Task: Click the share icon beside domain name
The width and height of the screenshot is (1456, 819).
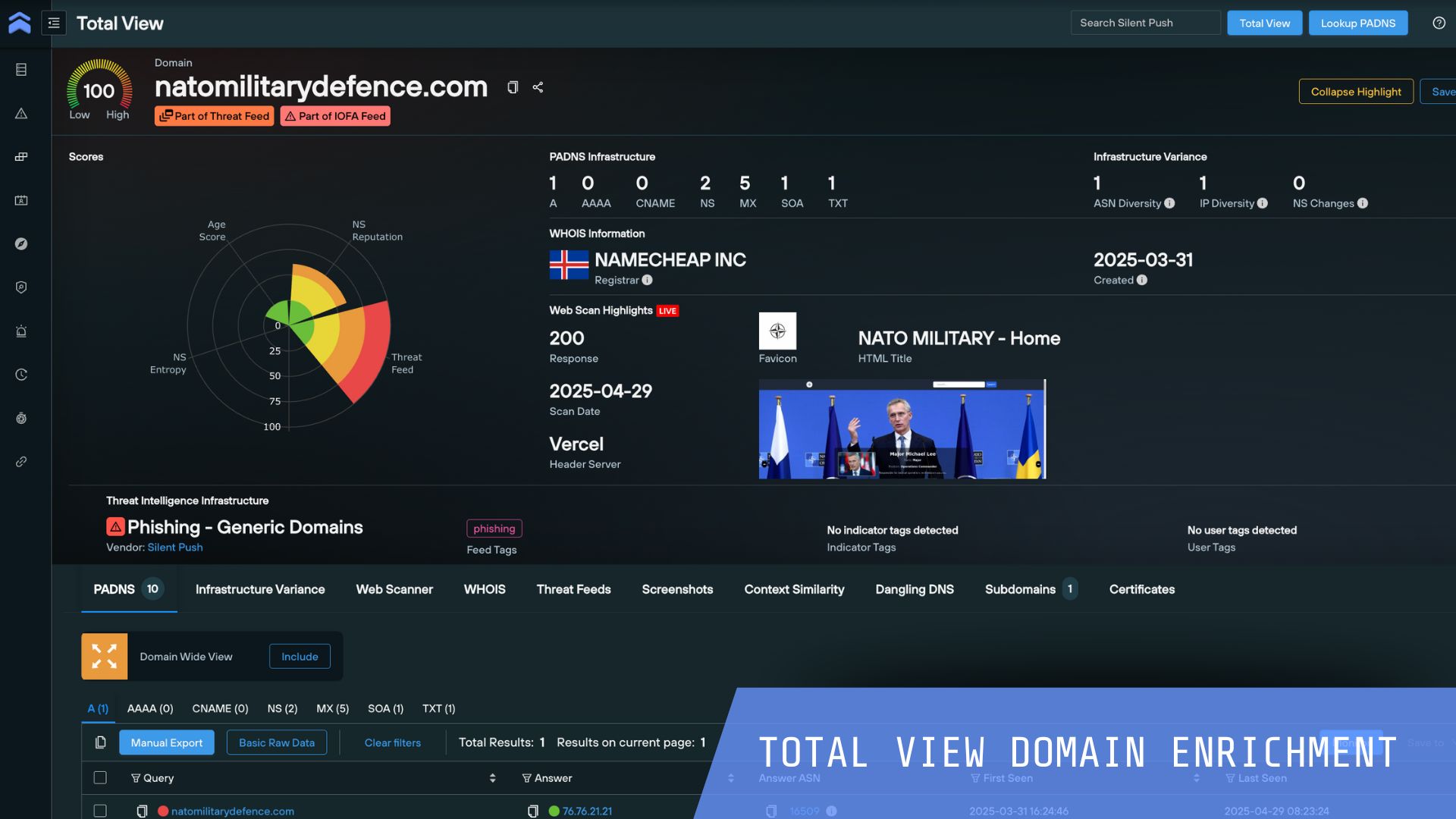Action: click(538, 87)
